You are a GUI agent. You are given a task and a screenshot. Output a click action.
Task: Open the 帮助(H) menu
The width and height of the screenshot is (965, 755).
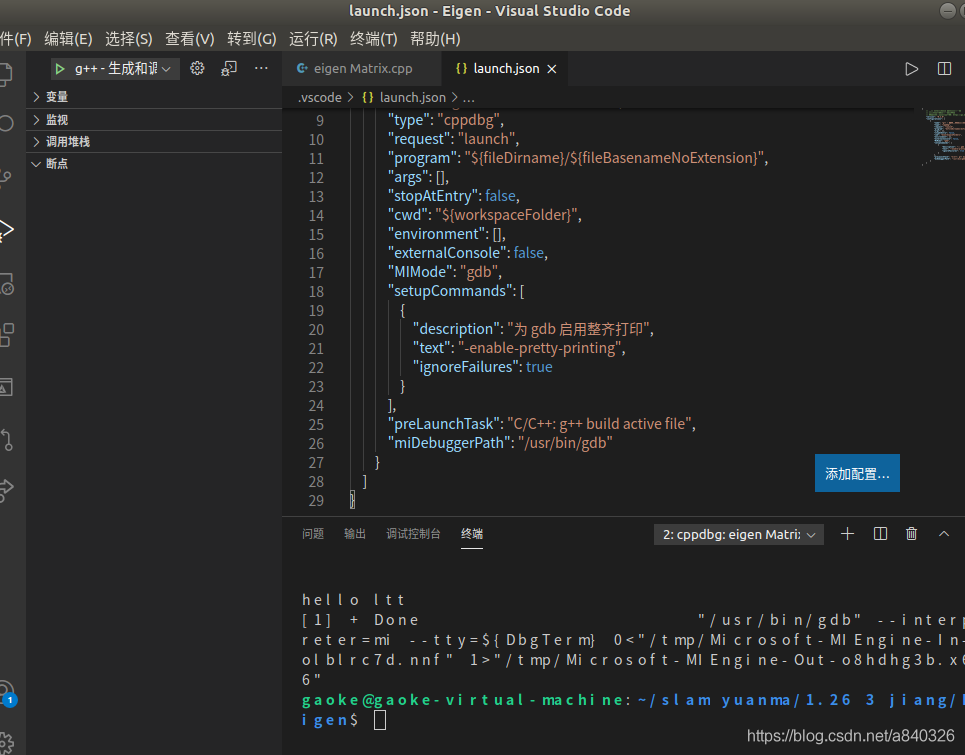(435, 39)
